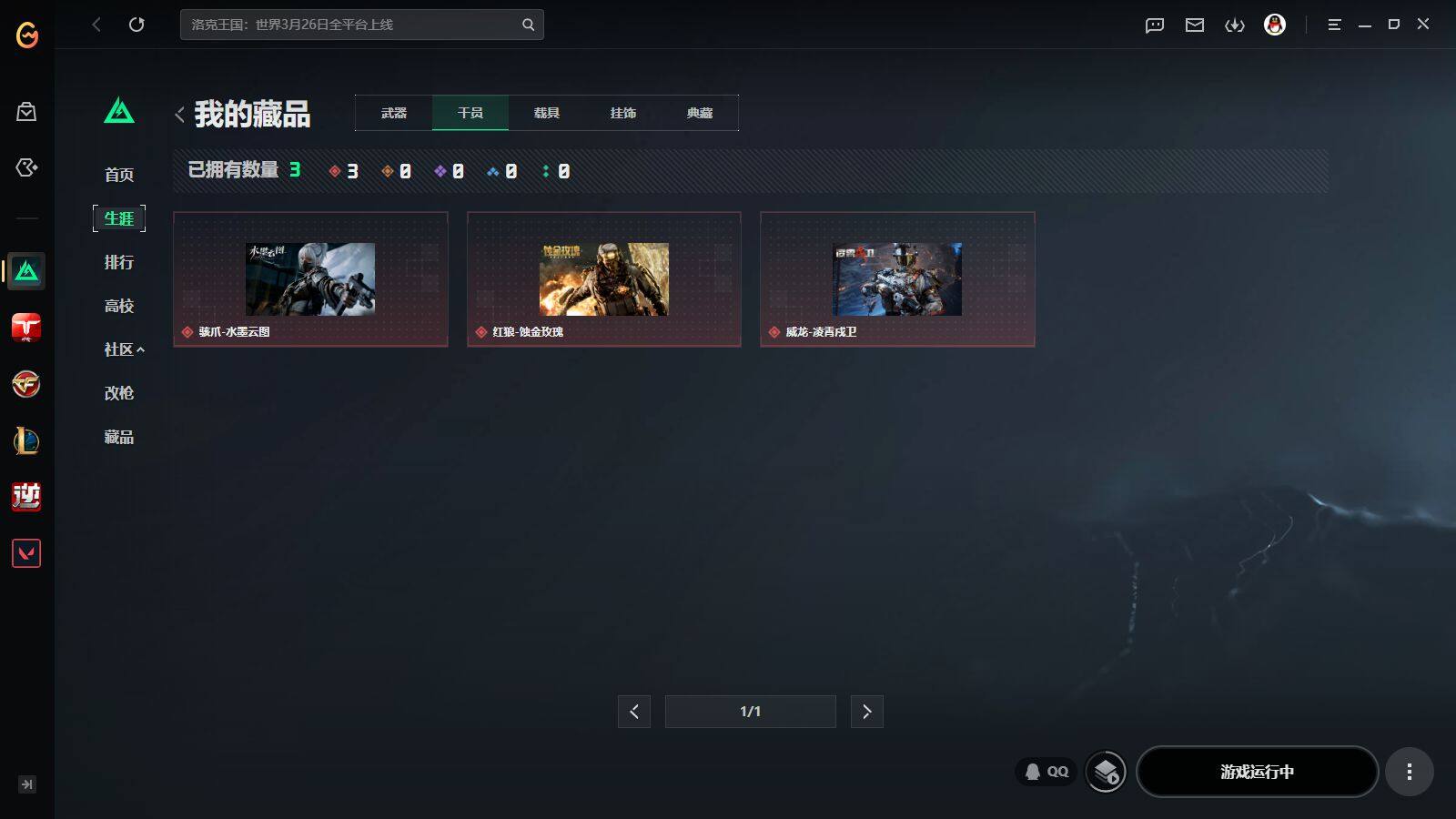Screen dimensions: 1456x819
Task: Go to previous page of collection
Action: click(634, 712)
